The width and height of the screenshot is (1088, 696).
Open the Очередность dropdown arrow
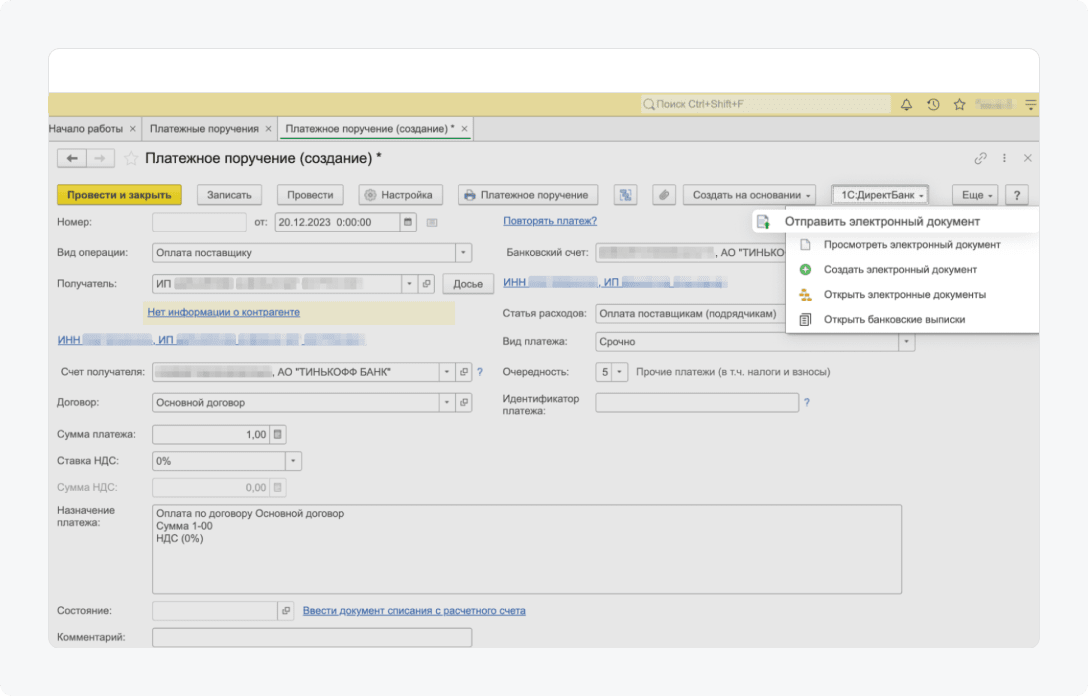click(620, 372)
